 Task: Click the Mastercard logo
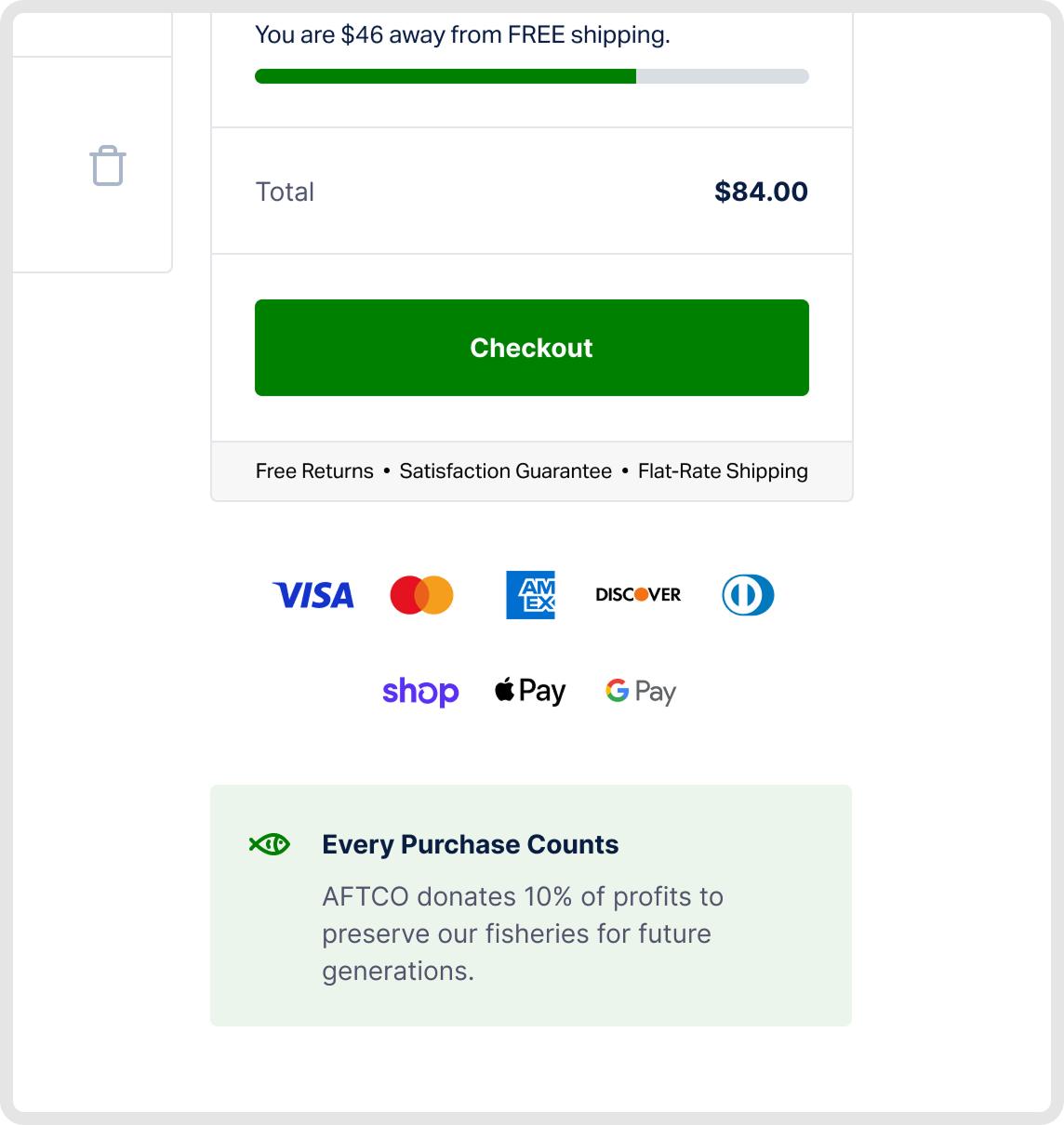(421, 595)
